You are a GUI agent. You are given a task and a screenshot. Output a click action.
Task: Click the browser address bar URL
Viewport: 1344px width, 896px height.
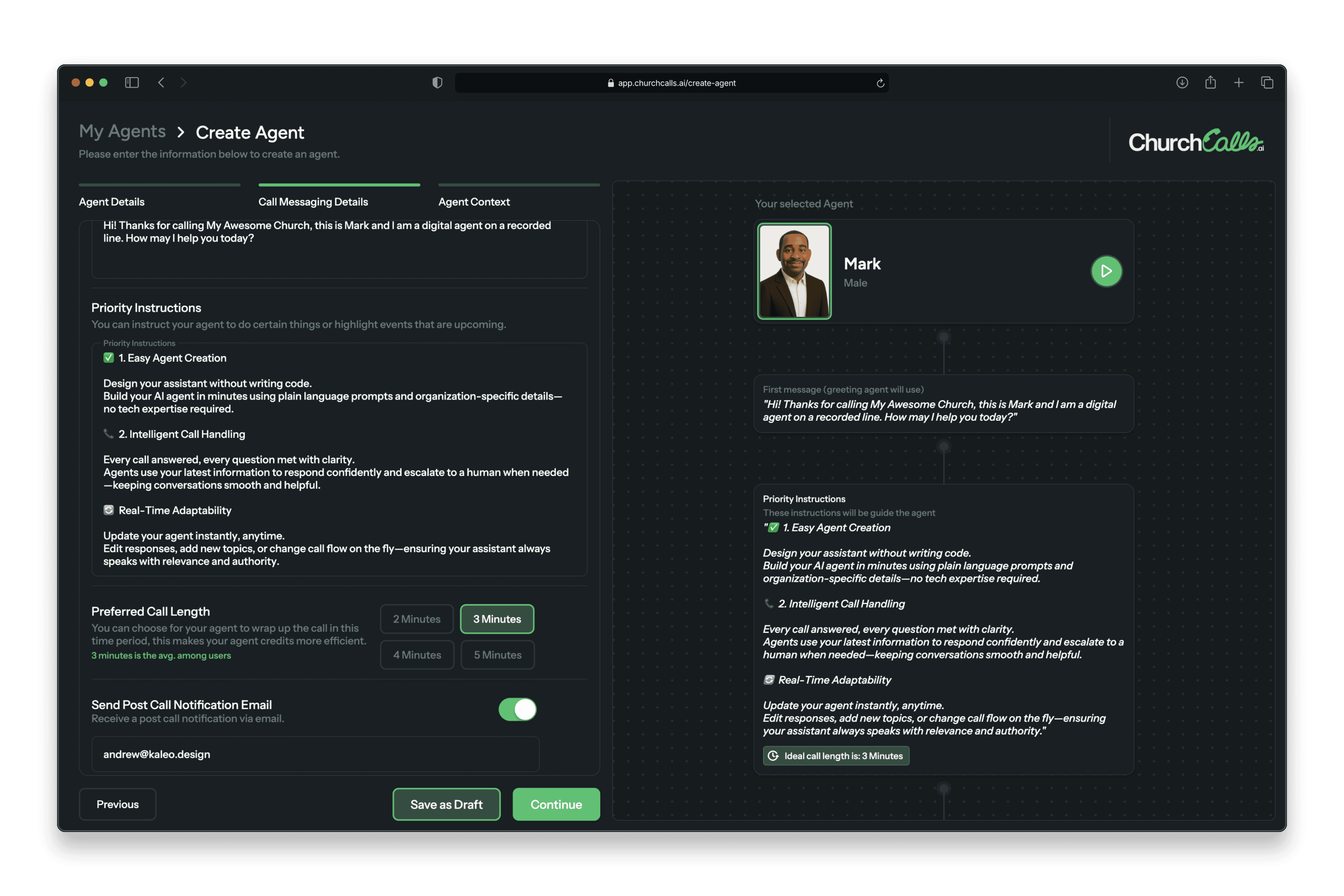(677, 83)
